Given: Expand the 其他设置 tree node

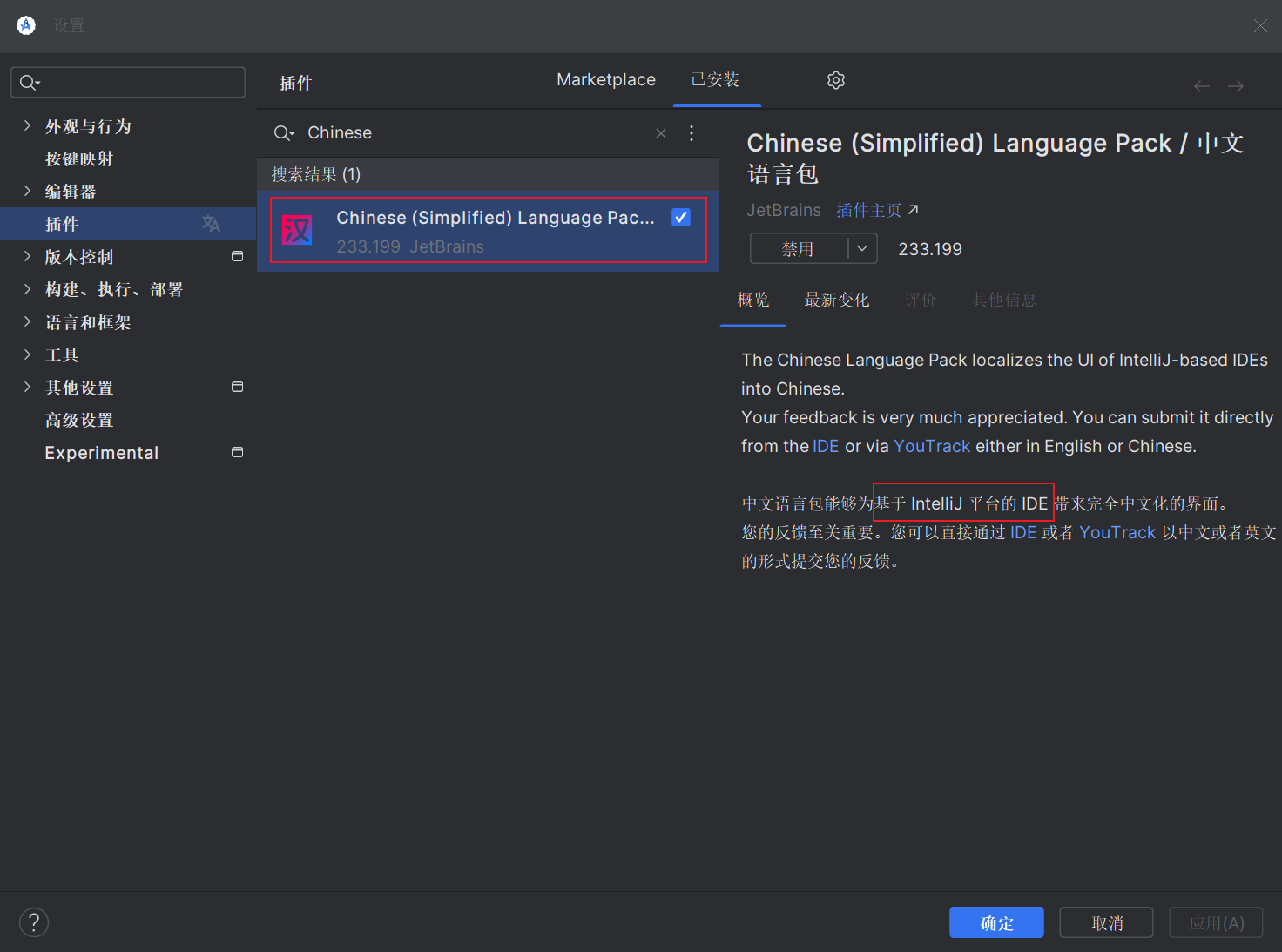Looking at the screenshot, I should 27,388.
